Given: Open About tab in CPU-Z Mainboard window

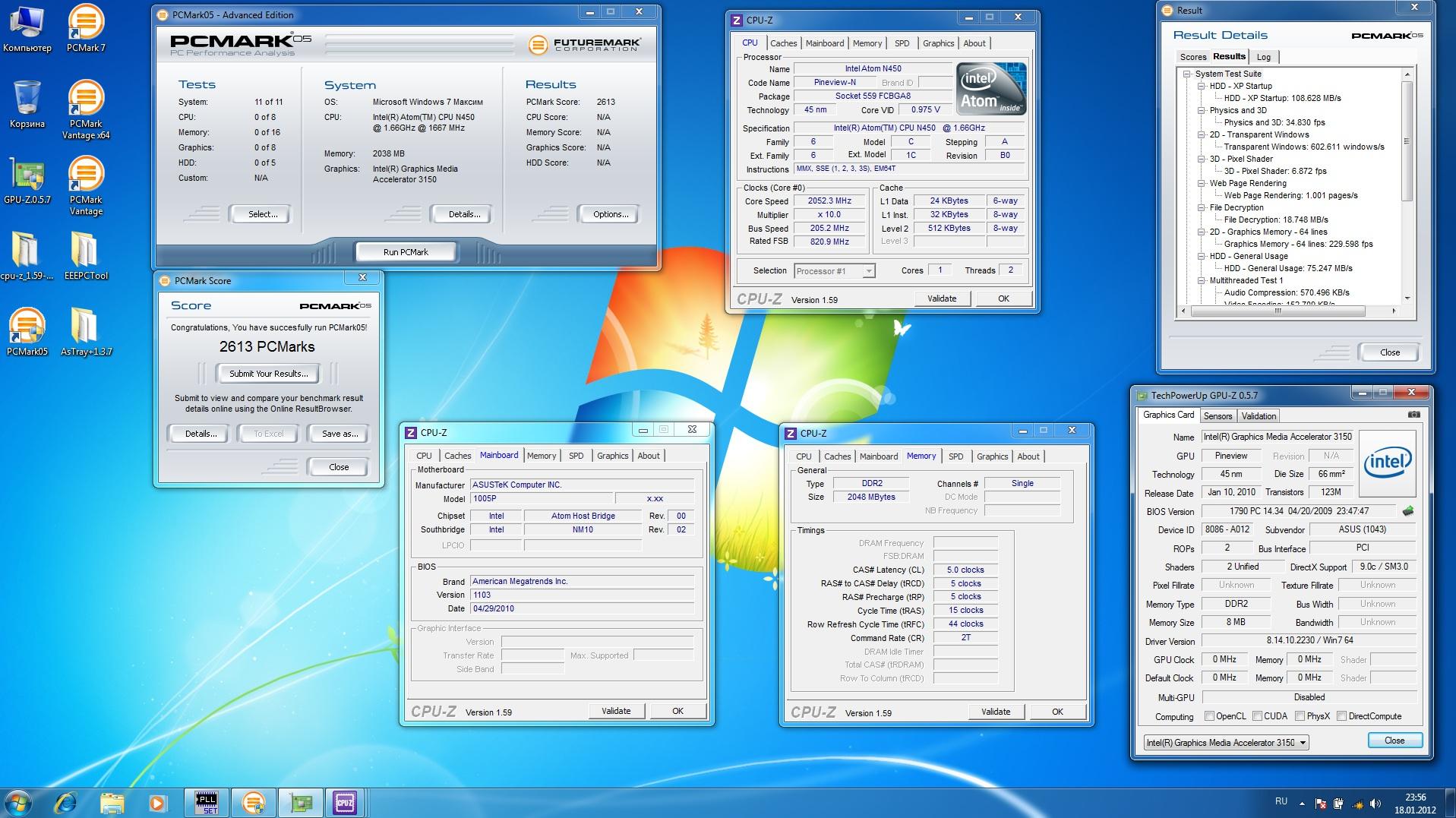Looking at the screenshot, I should tap(649, 456).
